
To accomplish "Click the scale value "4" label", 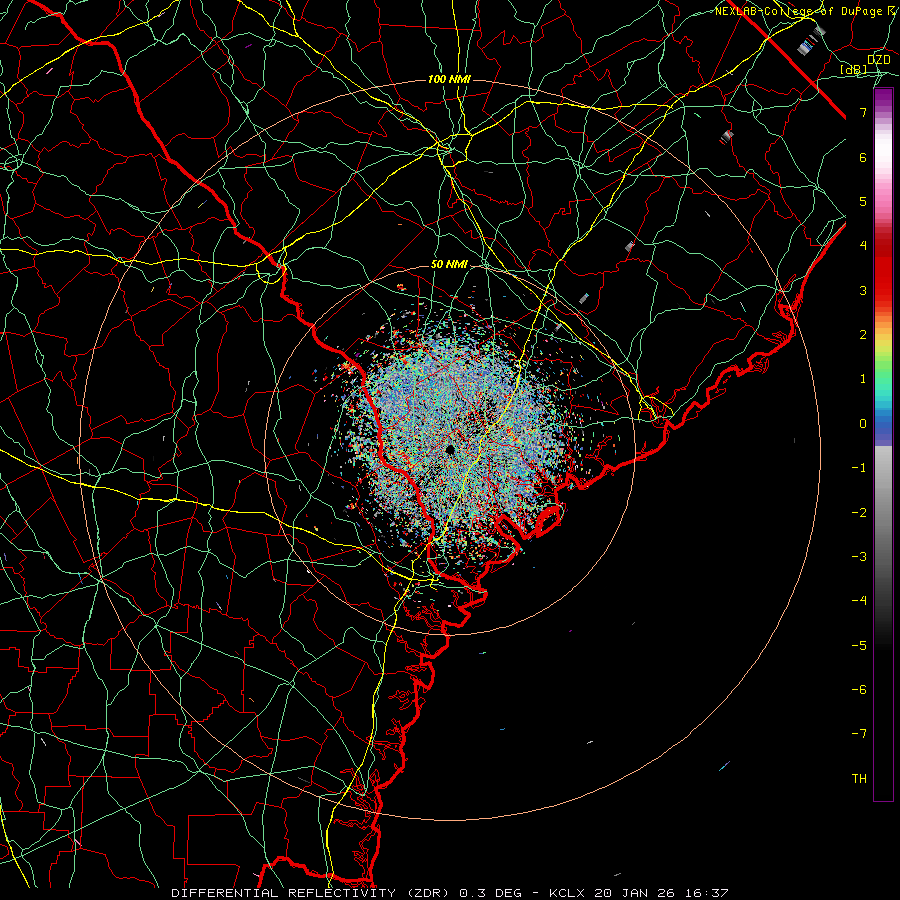I will coord(863,246).
